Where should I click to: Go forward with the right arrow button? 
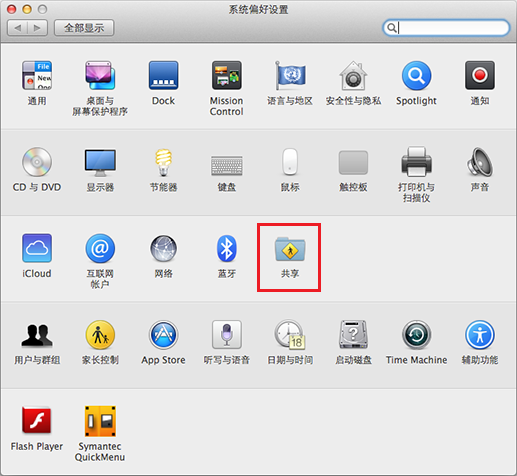(x=37, y=28)
